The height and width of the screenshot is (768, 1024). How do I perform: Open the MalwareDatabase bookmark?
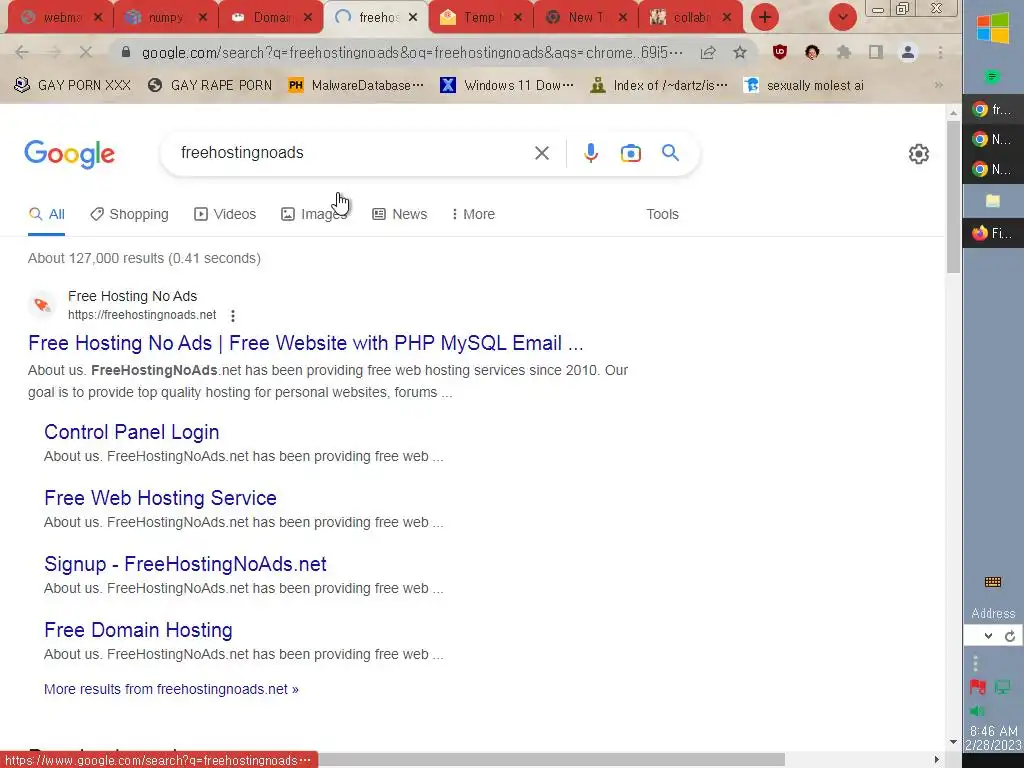pos(356,85)
